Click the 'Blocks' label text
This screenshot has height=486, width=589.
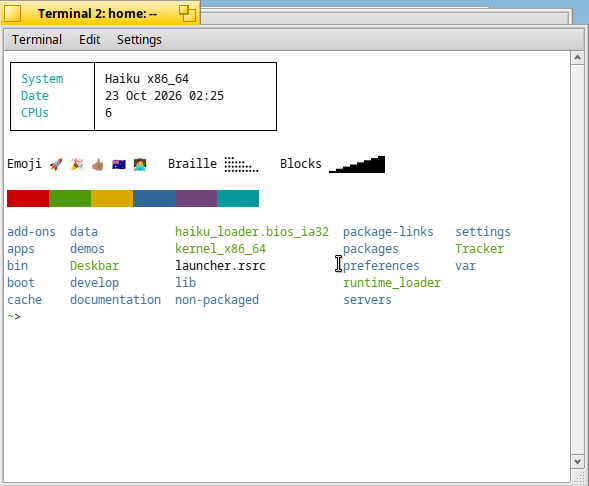(301, 164)
